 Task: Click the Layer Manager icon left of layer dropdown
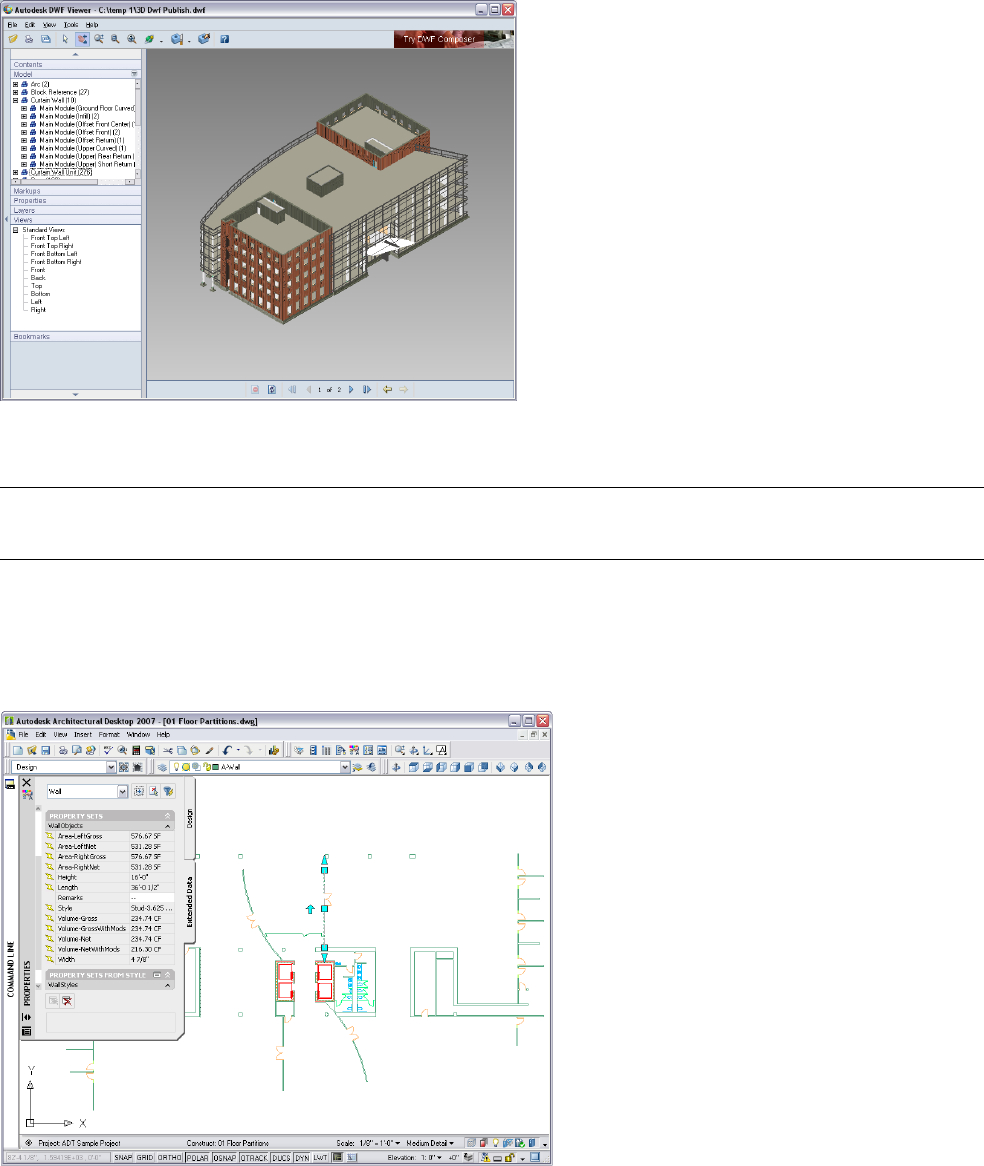(161, 767)
